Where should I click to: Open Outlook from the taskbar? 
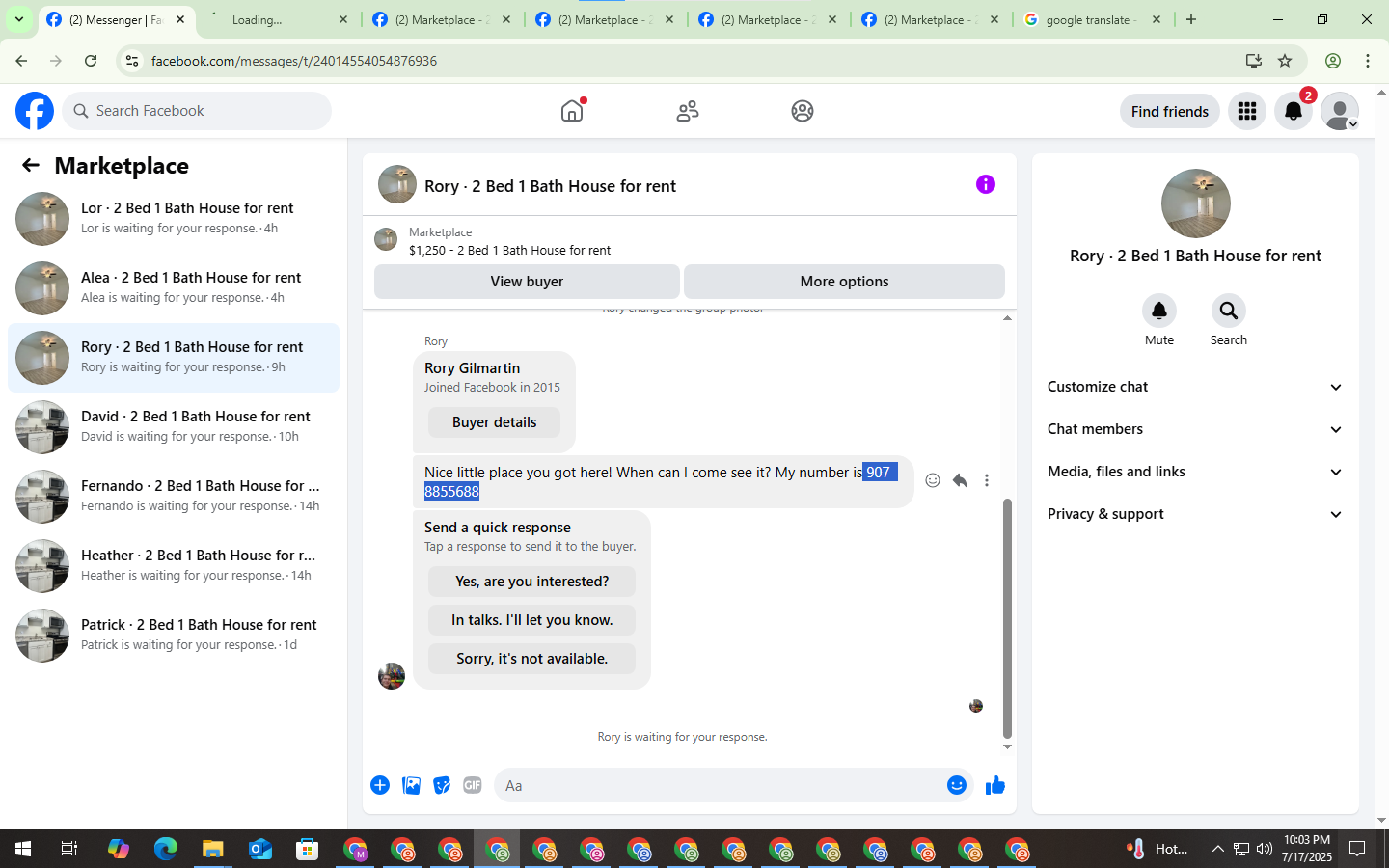click(x=259, y=849)
